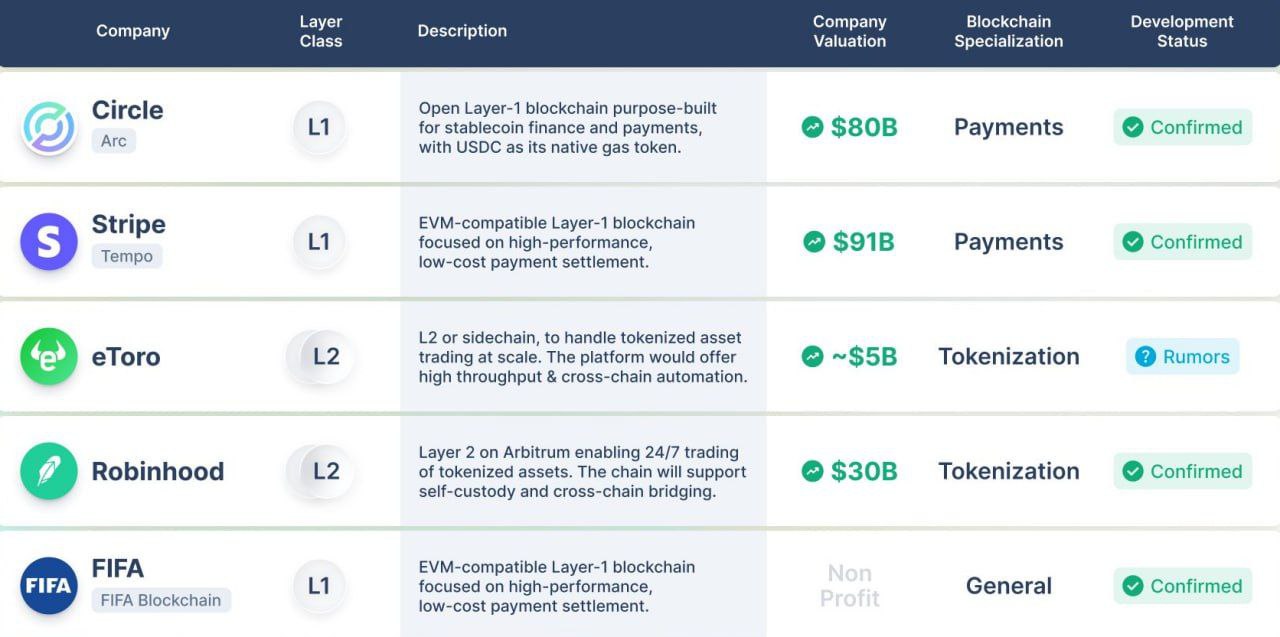Click the purple Stripe logo icon
The height and width of the screenshot is (637, 1280).
click(x=48, y=242)
